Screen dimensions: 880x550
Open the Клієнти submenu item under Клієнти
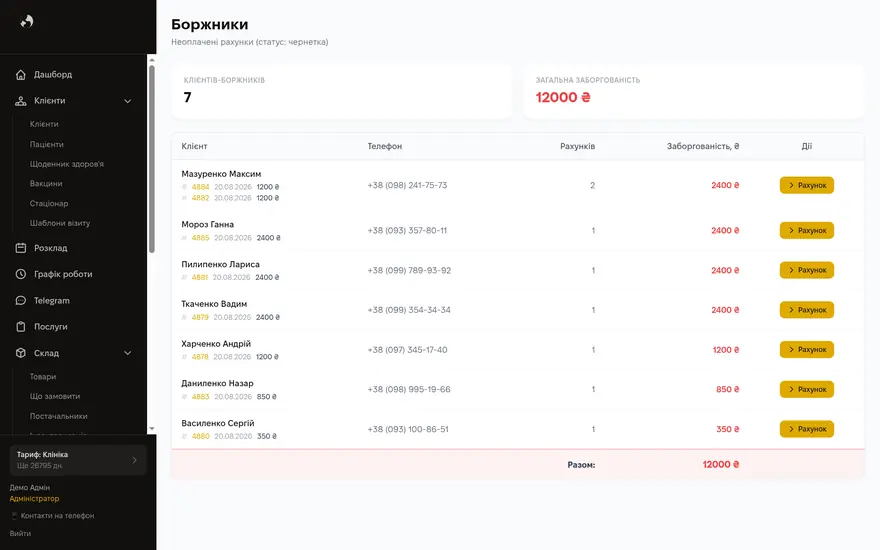pyautogui.click(x=44, y=124)
